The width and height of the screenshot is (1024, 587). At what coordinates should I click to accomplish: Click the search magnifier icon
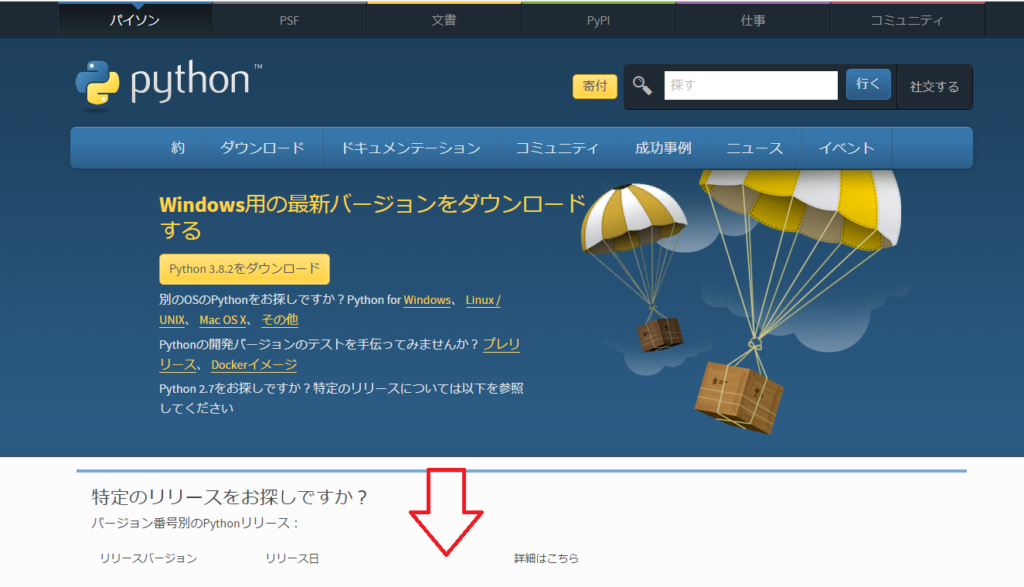[x=641, y=86]
